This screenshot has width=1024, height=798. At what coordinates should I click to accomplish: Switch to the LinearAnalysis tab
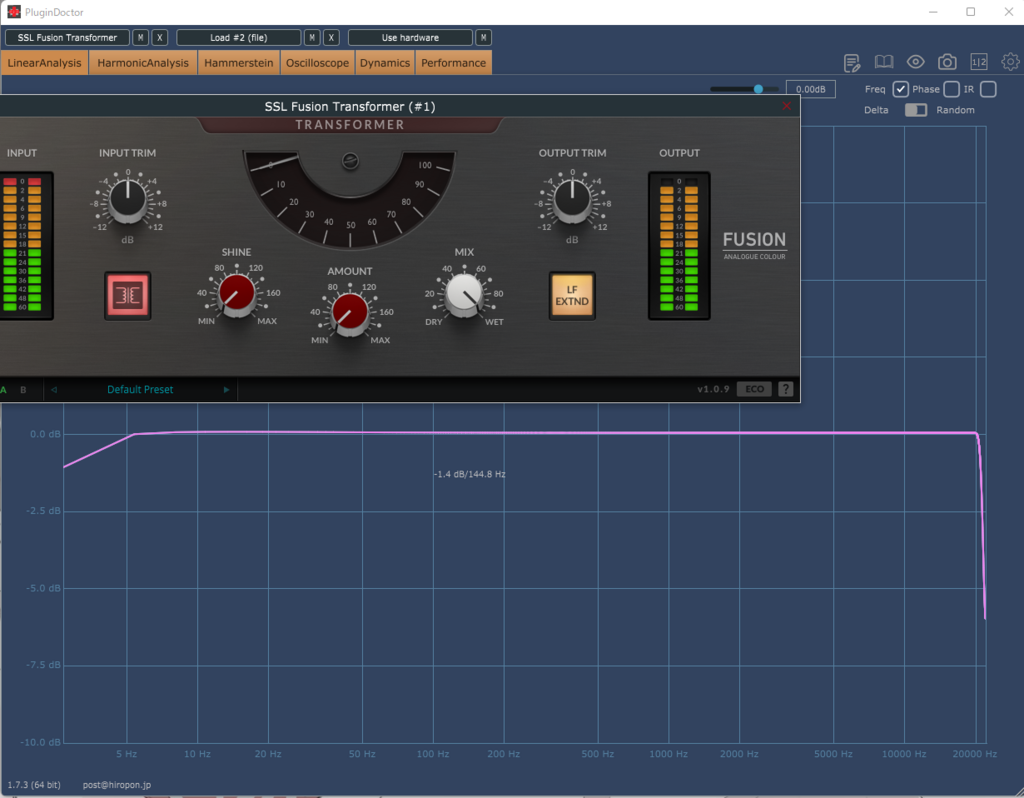44,63
